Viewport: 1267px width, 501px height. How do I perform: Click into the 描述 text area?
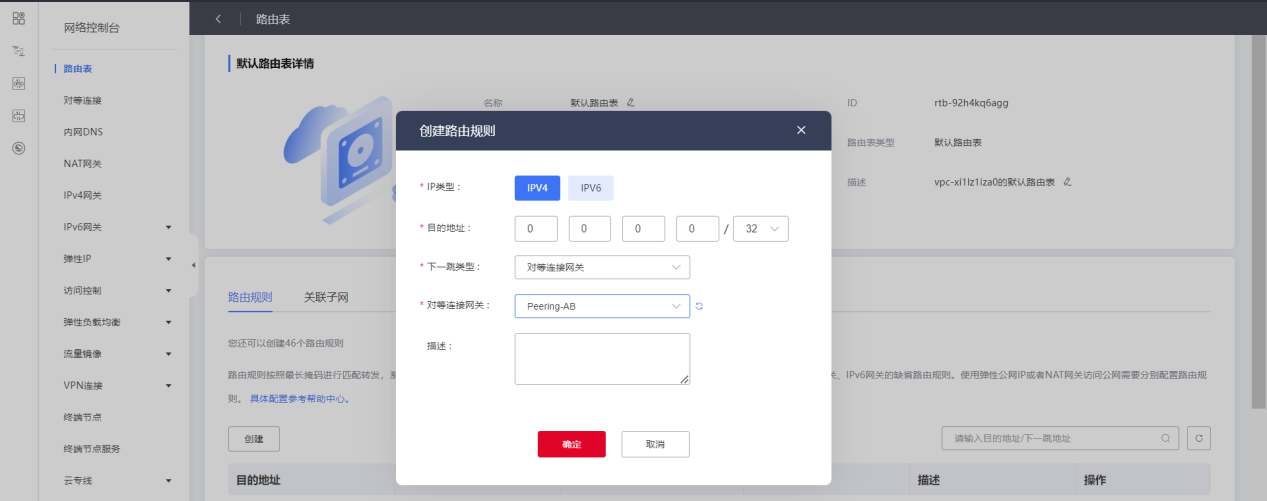[602, 359]
